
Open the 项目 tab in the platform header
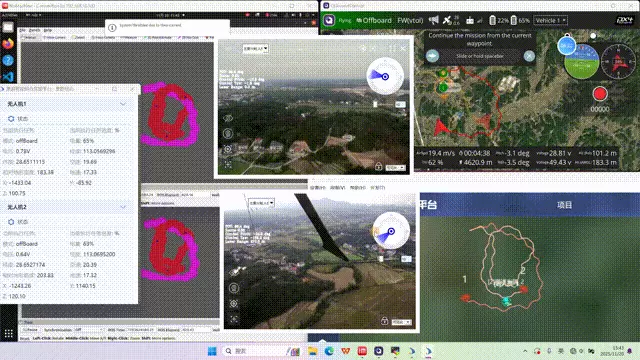coord(565,205)
